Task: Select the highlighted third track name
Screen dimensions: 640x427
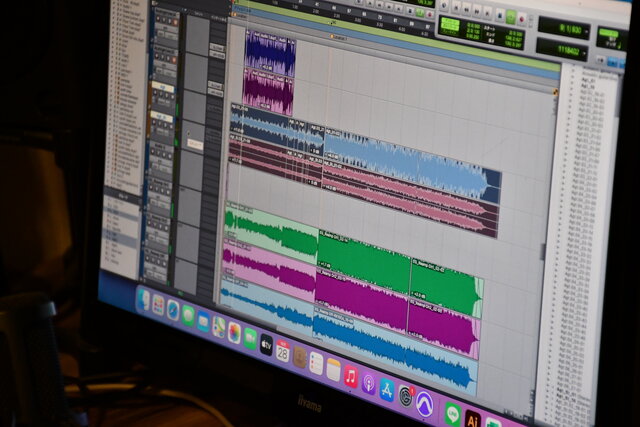Action: pos(163,87)
